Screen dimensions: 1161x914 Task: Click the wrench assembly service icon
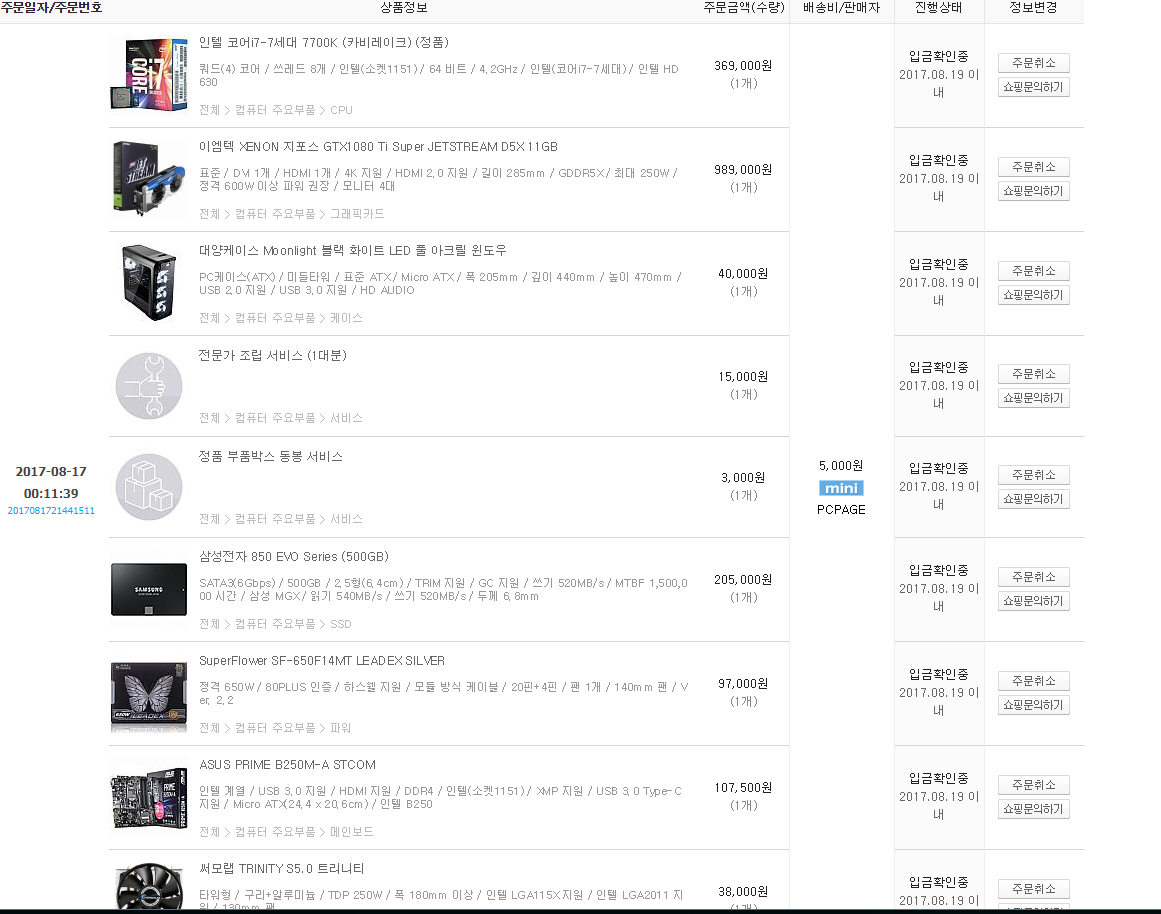pos(148,386)
